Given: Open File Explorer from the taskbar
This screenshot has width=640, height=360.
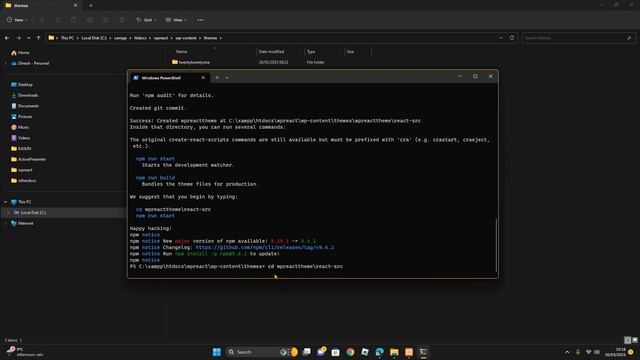Looking at the screenshot, I should coord(394,352).
